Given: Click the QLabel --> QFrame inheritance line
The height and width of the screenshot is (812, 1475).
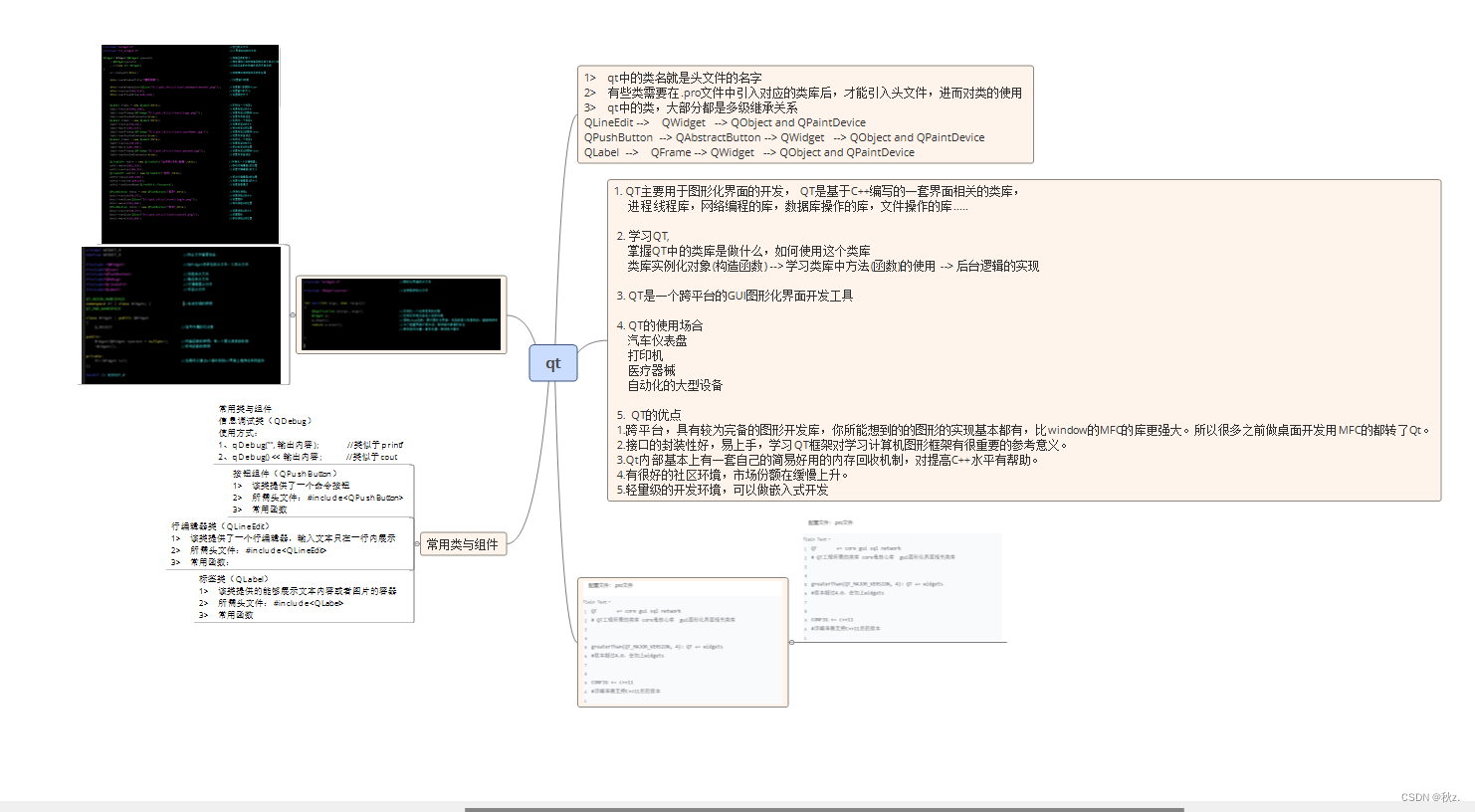Looking at the screenshot, I should click(x=749, y=152).
